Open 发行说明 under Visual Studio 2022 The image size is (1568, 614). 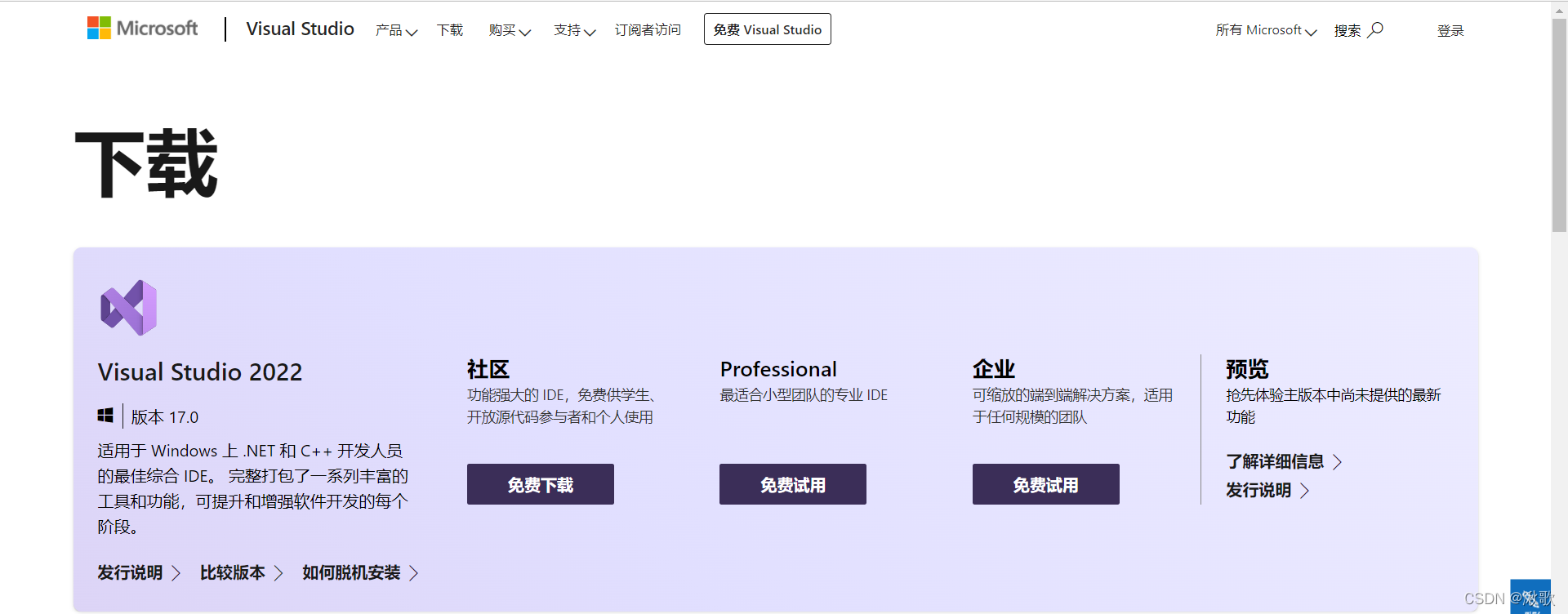(139, 573)
